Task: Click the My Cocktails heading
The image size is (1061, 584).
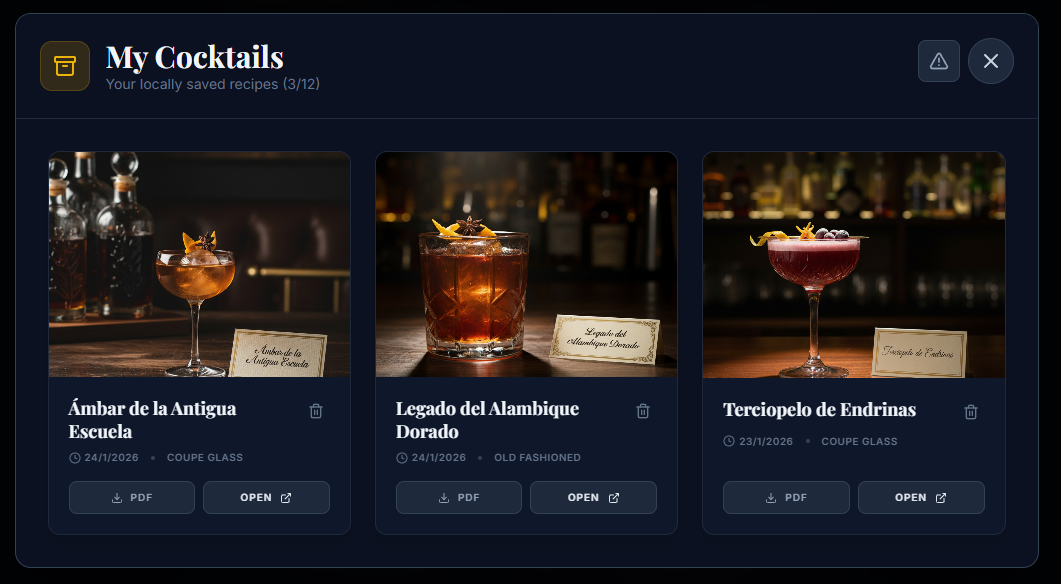Action: click(195, 57)
